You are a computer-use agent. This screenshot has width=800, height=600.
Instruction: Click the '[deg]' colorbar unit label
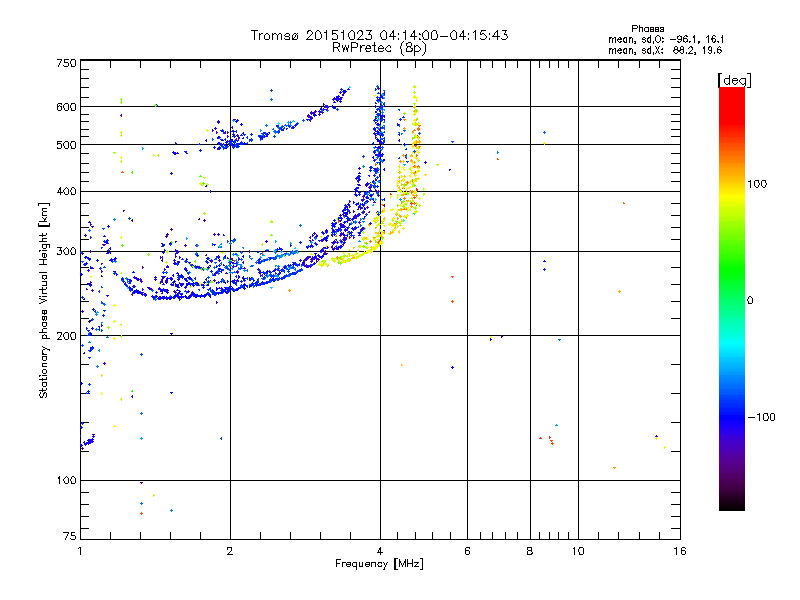pyautogui.click(x=734, y=81)
